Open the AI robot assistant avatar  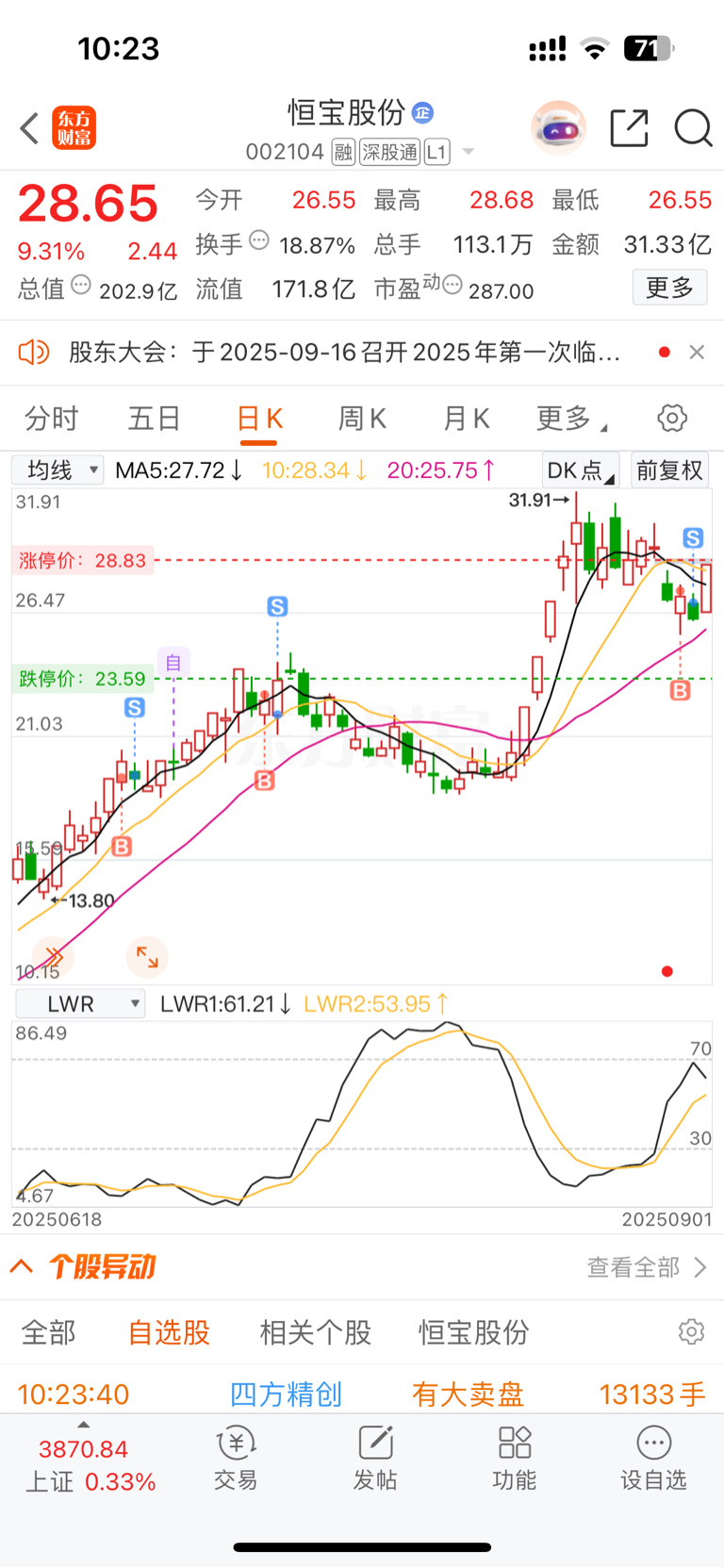pyautogui.click(x=559, y=127)
